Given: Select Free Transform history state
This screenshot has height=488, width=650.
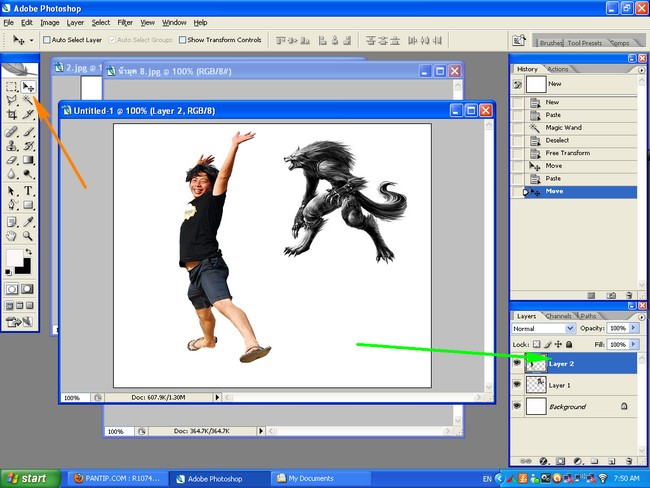Looking at the screenshot, I should coord(574,153).
